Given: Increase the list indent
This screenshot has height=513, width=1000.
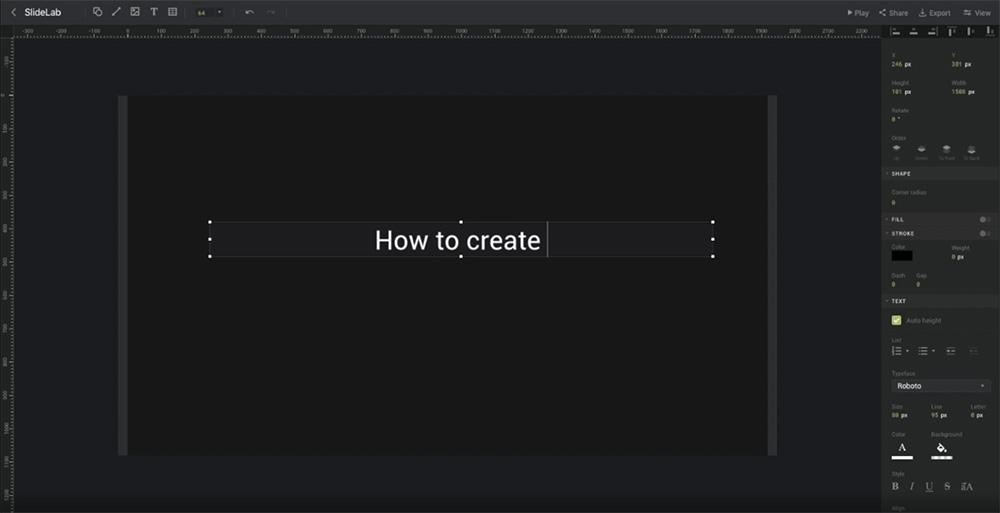Looking at the screenshot, I should tap(973, 351).
